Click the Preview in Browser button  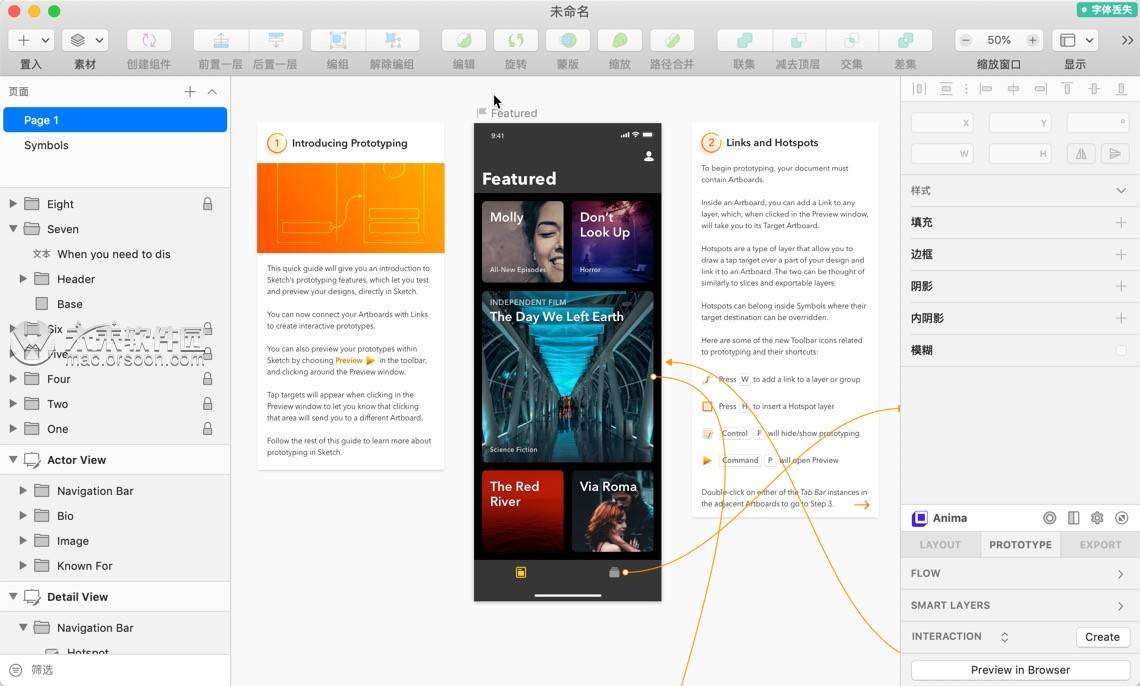(1020, 670)
